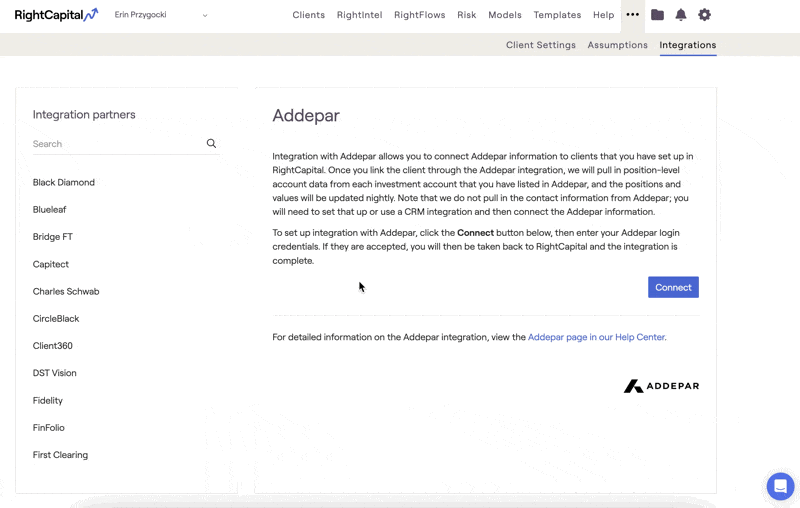Click the search magnifier icon
This screenshot has width=800, height=508.
(211, 143)
